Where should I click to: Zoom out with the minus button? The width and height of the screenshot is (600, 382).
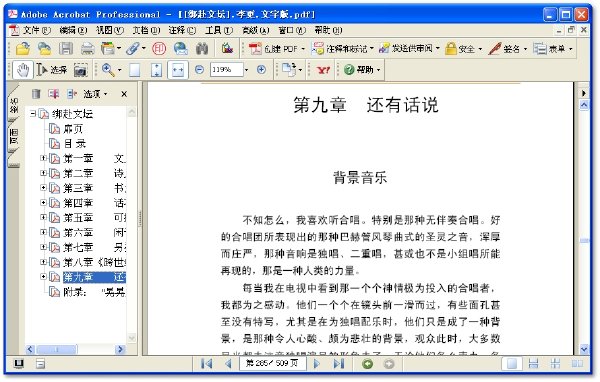199,70
